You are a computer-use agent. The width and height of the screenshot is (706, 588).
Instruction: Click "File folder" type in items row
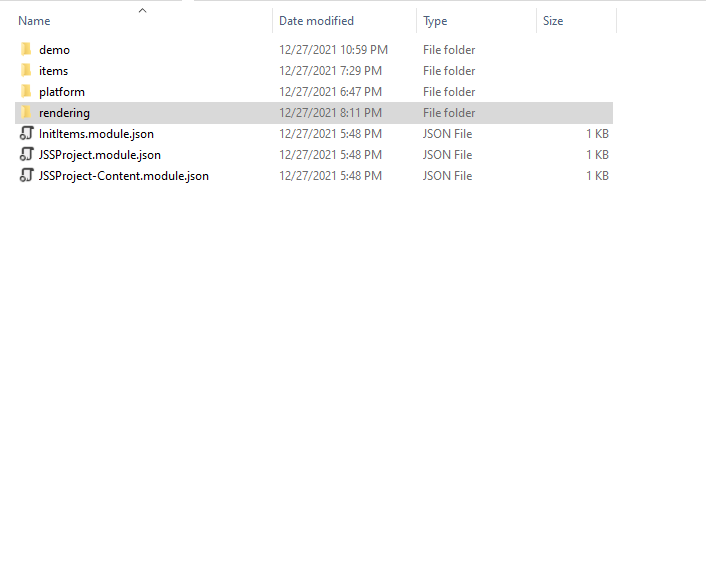tap(449, 71)
